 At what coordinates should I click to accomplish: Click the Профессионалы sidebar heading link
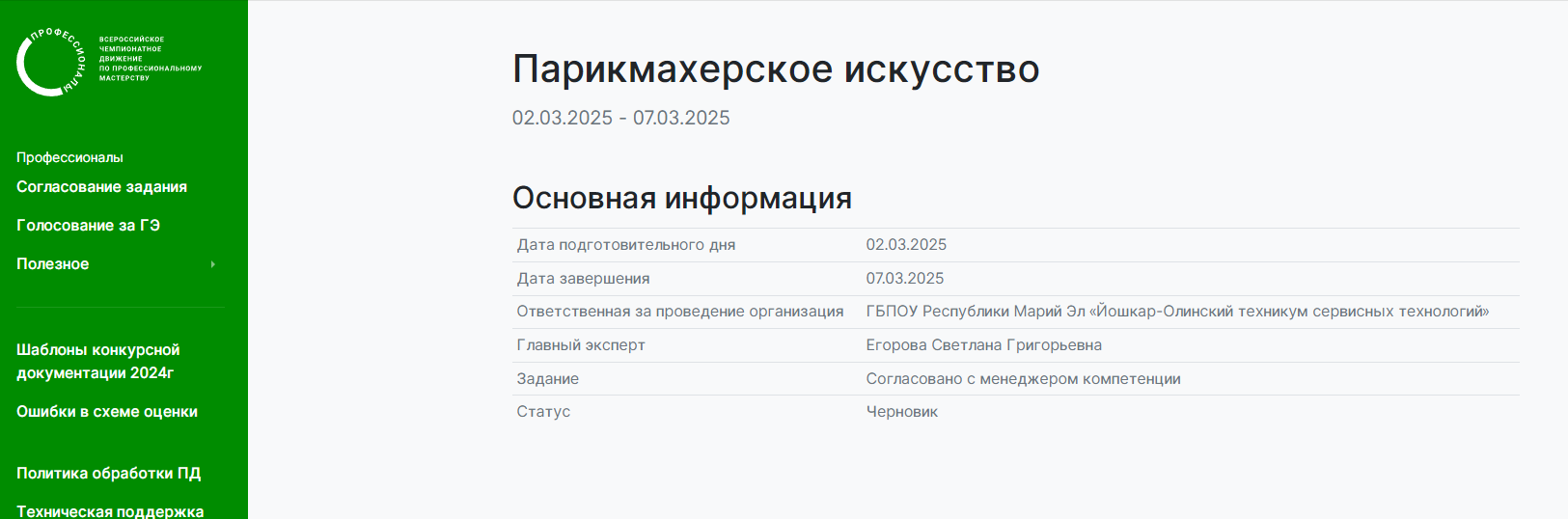tap(69, 157)
